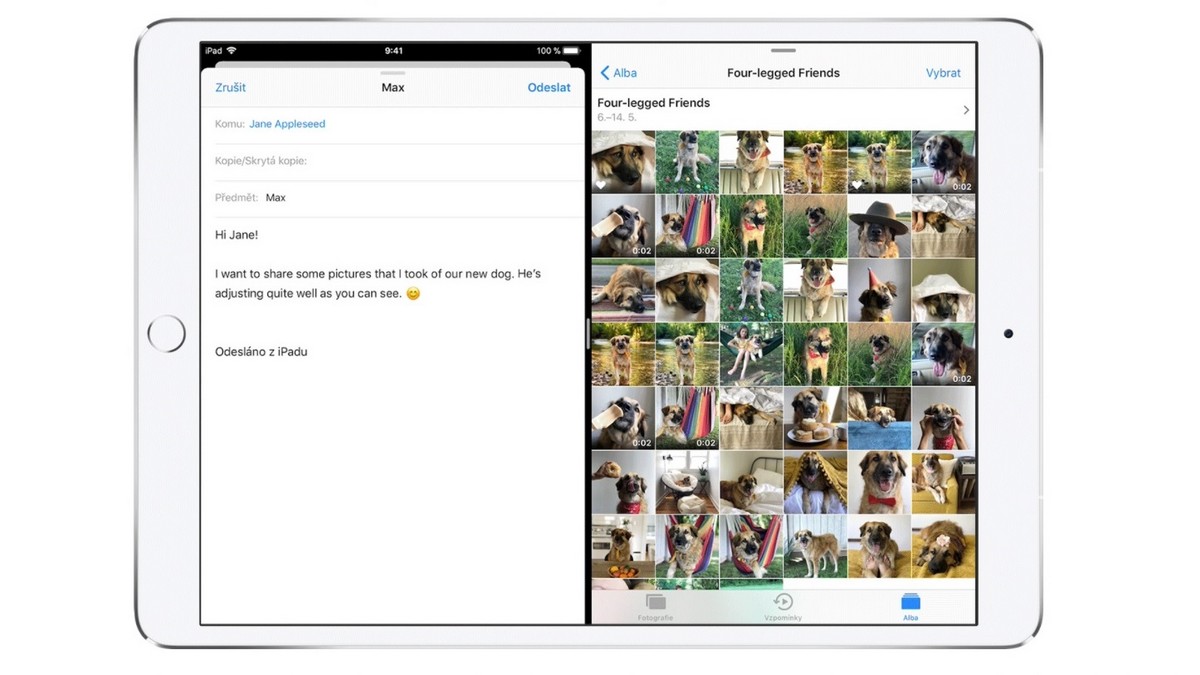1200x675 pixels.
Task: Click the Photos window top grabber handle
Action: point(783,50)
